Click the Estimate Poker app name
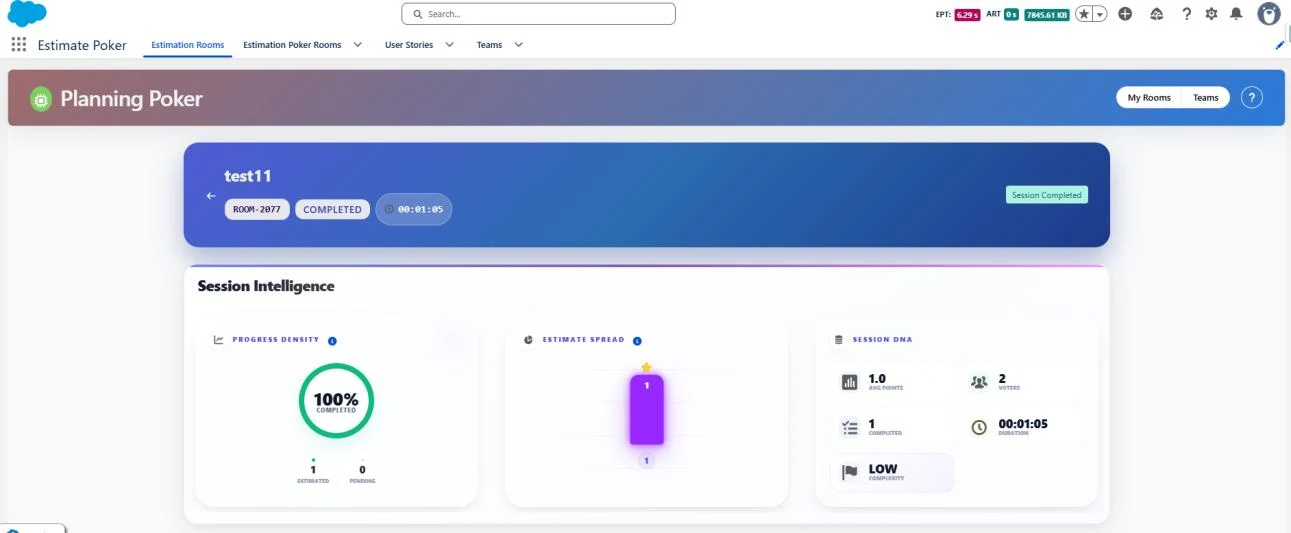 pos(82,45)
